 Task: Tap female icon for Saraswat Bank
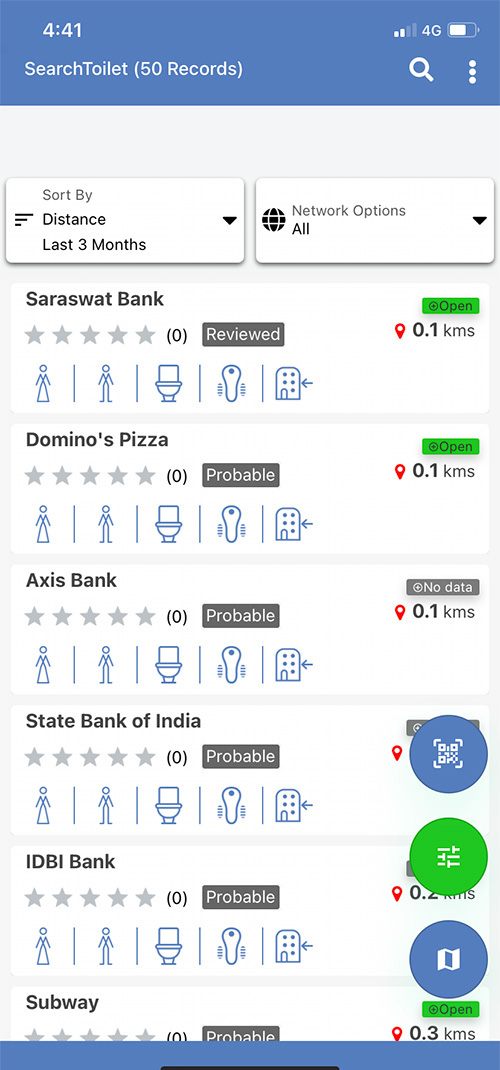pos(44,383)
